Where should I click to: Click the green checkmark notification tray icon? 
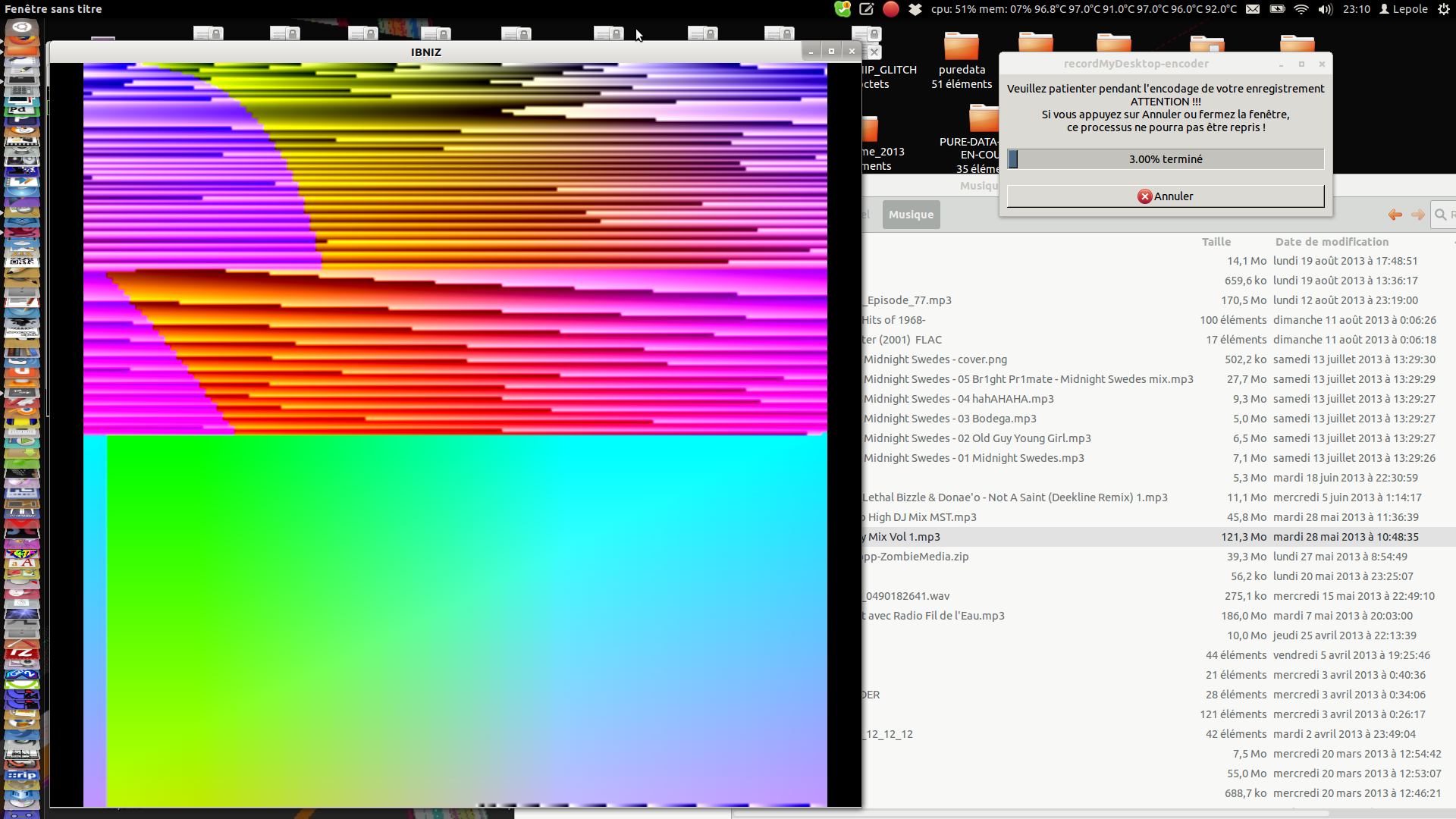[843, 9]
